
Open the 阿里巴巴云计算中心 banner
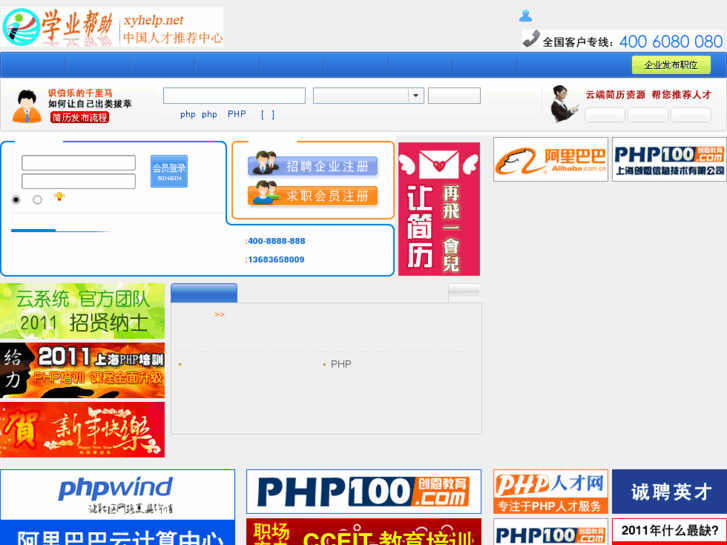coord(117,532)
